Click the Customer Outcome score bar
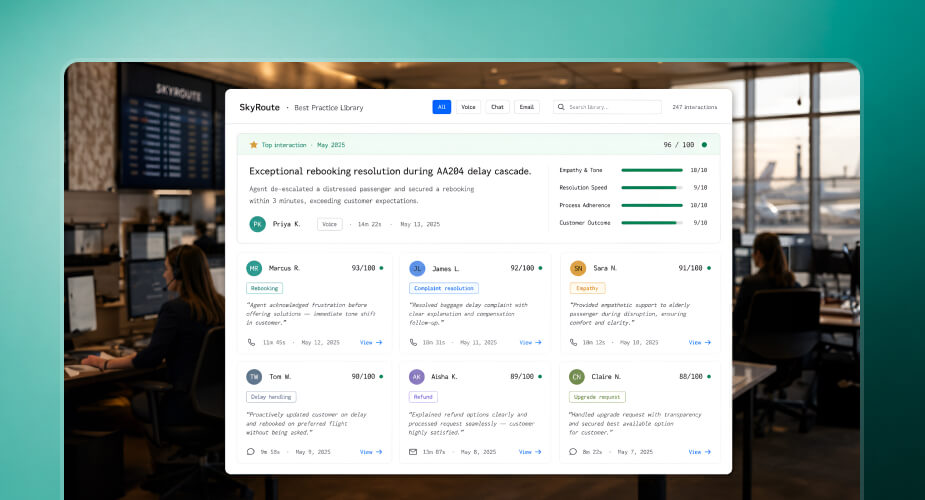The image size is (925, 500). coord(652,223)
